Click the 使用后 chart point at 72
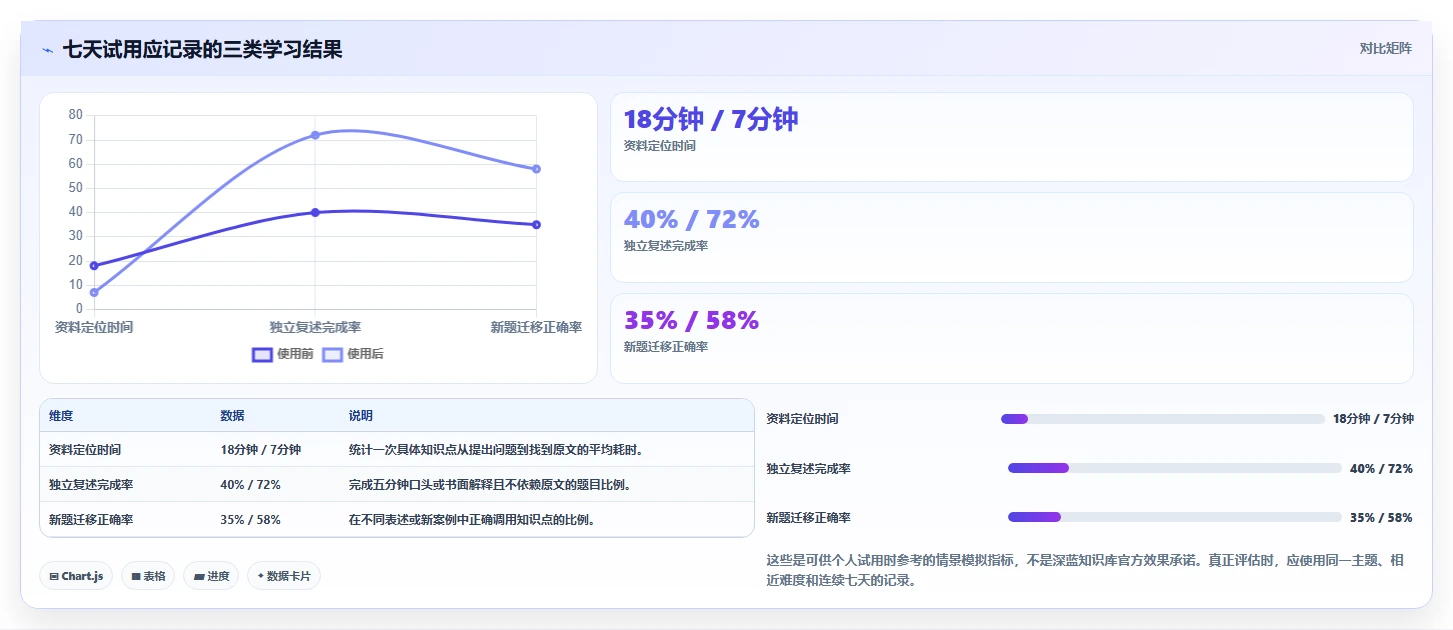The height and width of the screenshot is (630, 1453). point(315,135)
